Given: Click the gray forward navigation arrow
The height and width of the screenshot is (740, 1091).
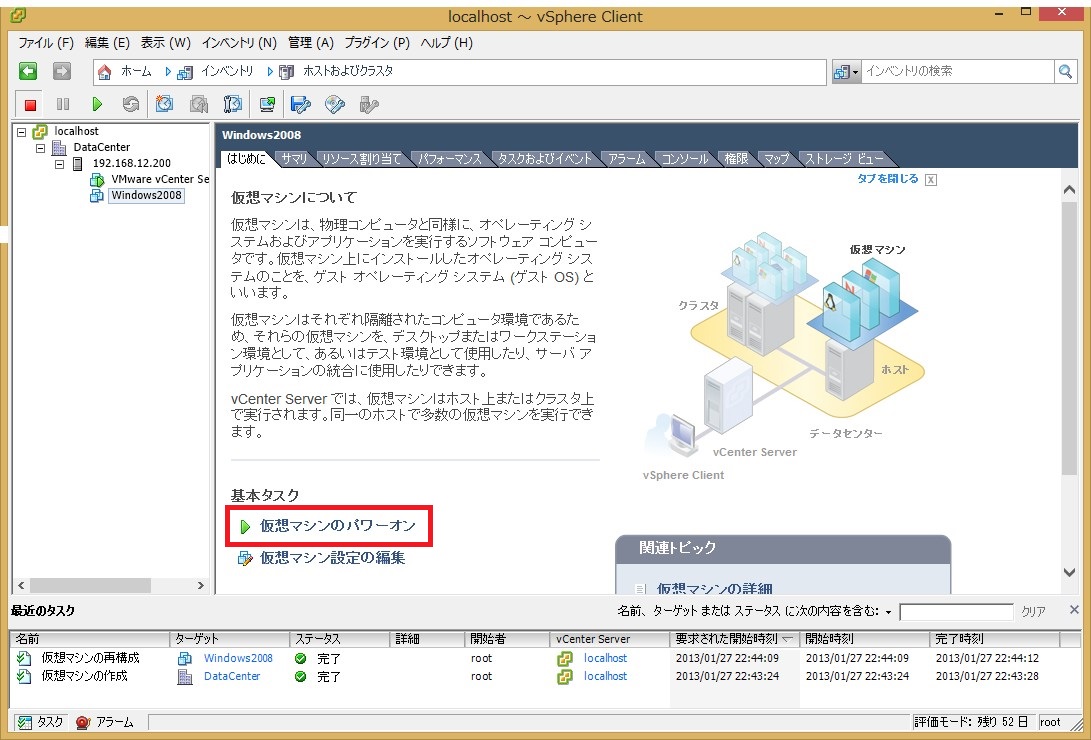Looking at the screenshot, I should click(62, 71).
